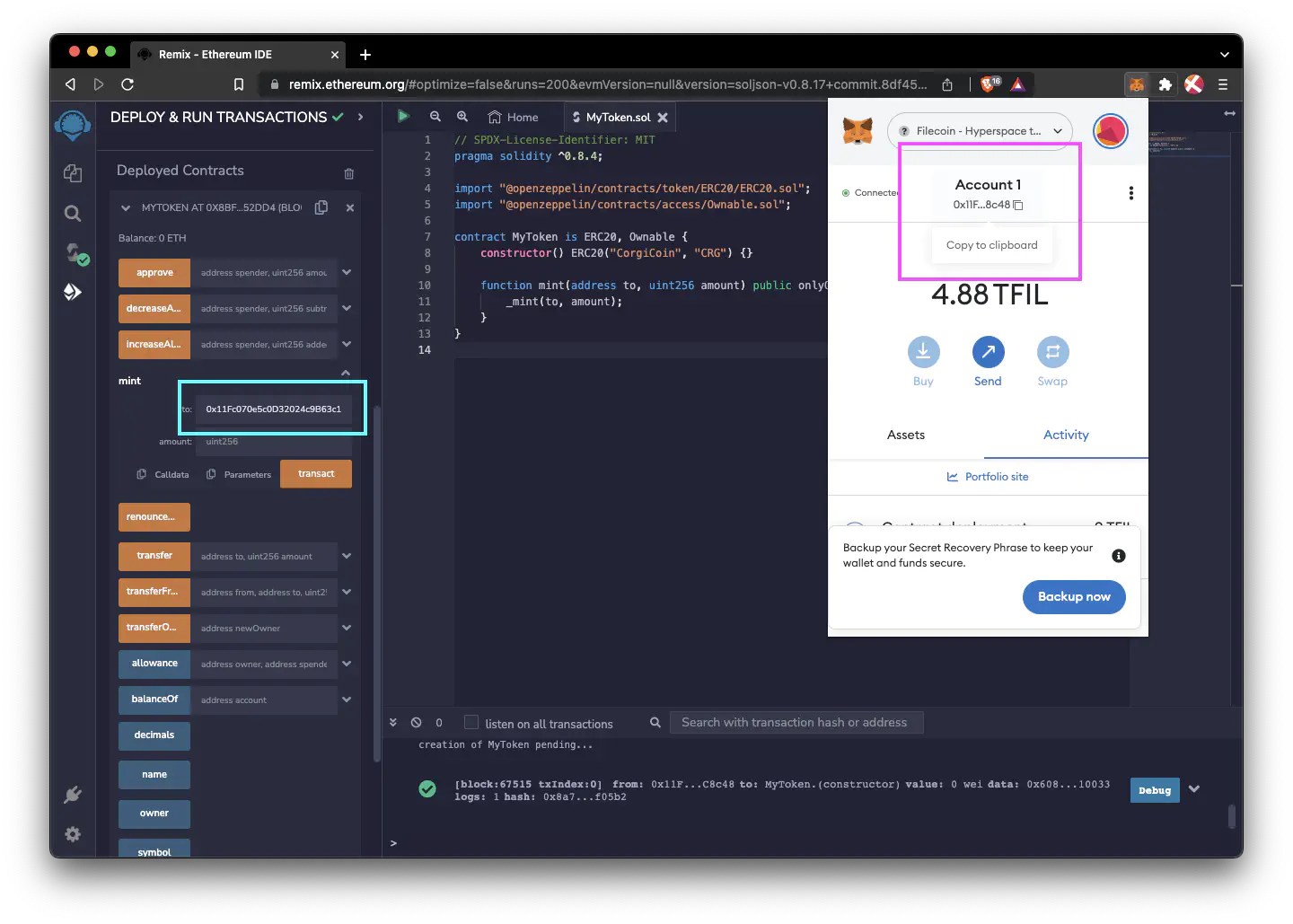Click backup info icon in MetaMask
The image size is (1293, 924).
(1119, 556)
